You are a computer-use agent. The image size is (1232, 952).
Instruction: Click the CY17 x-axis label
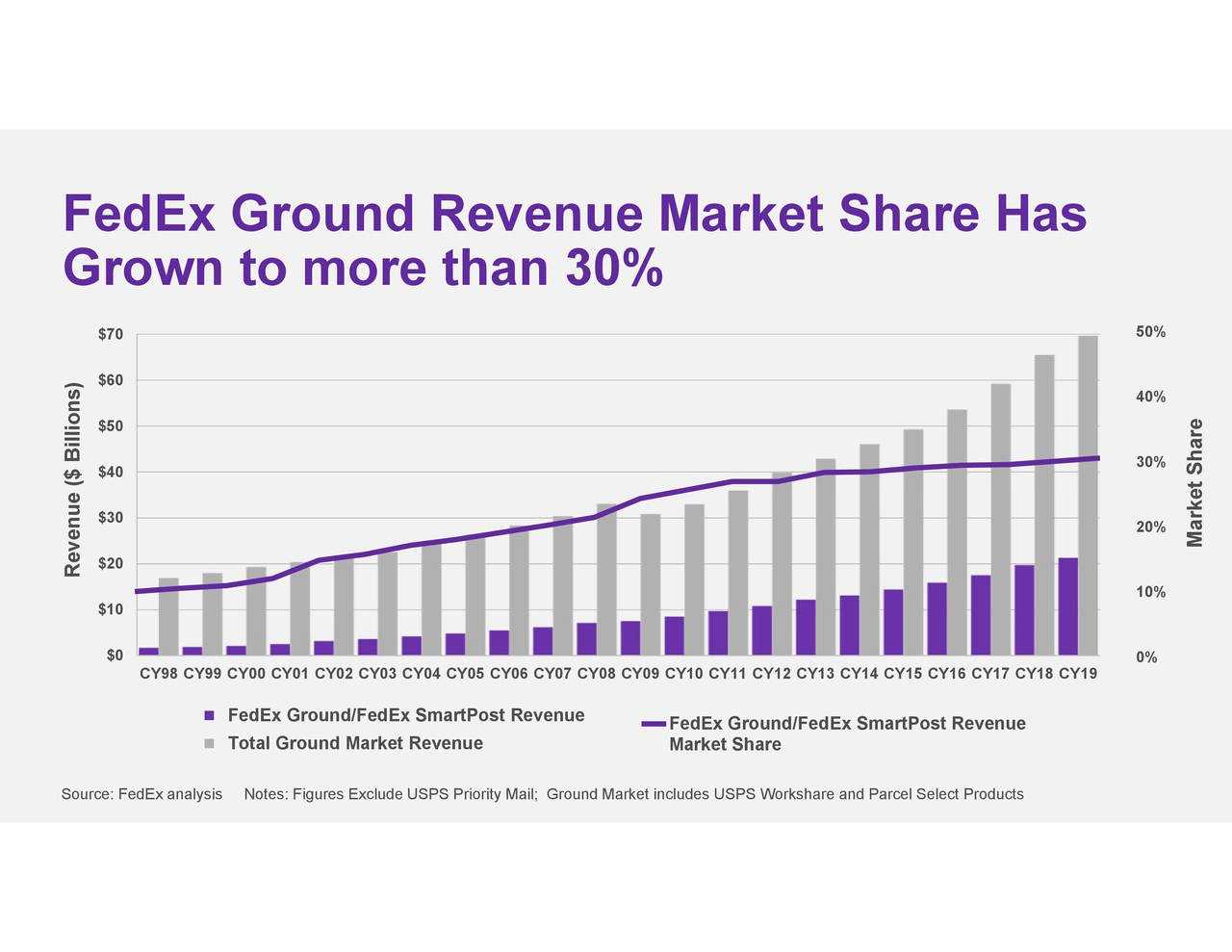tap(990, 674)
